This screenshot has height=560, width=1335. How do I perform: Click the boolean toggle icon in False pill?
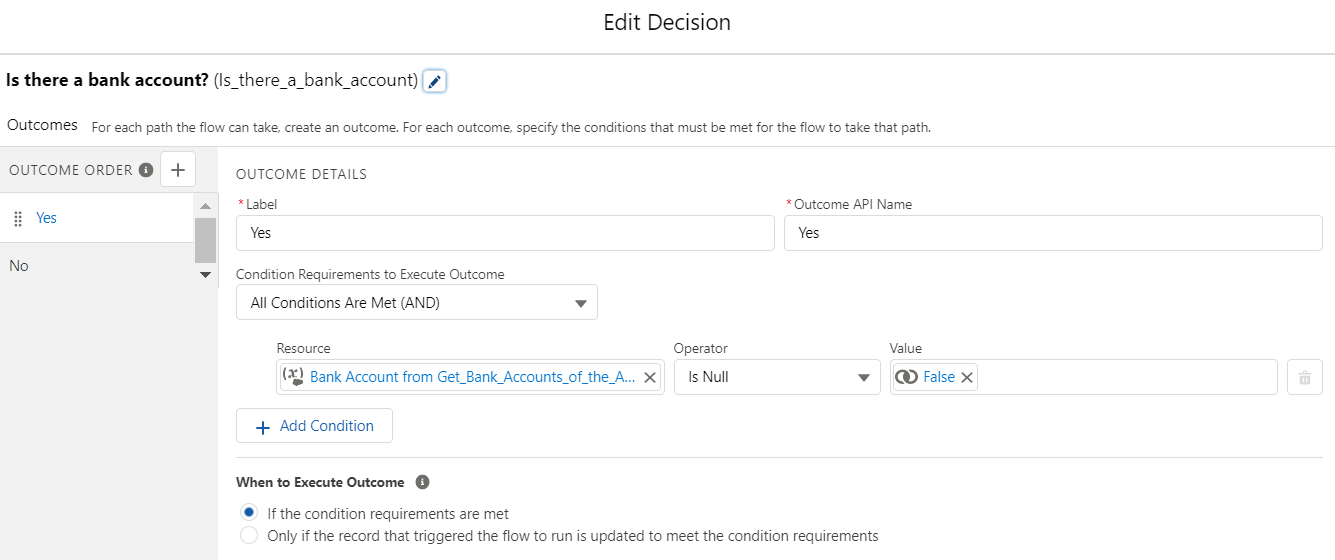(906, 377)
